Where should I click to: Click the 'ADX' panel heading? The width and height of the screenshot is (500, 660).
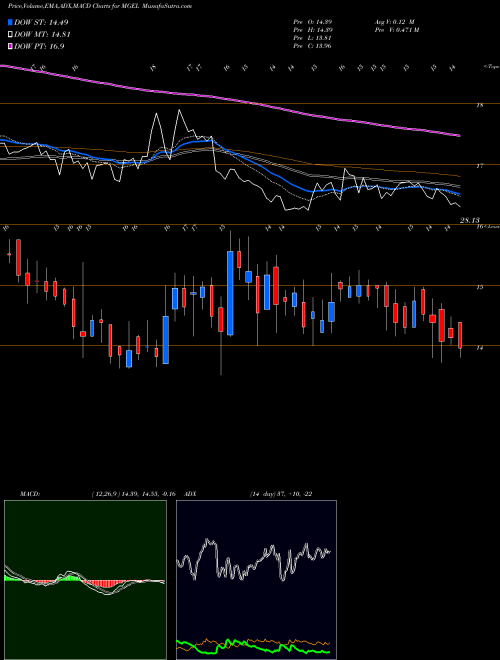coord(191,494)
